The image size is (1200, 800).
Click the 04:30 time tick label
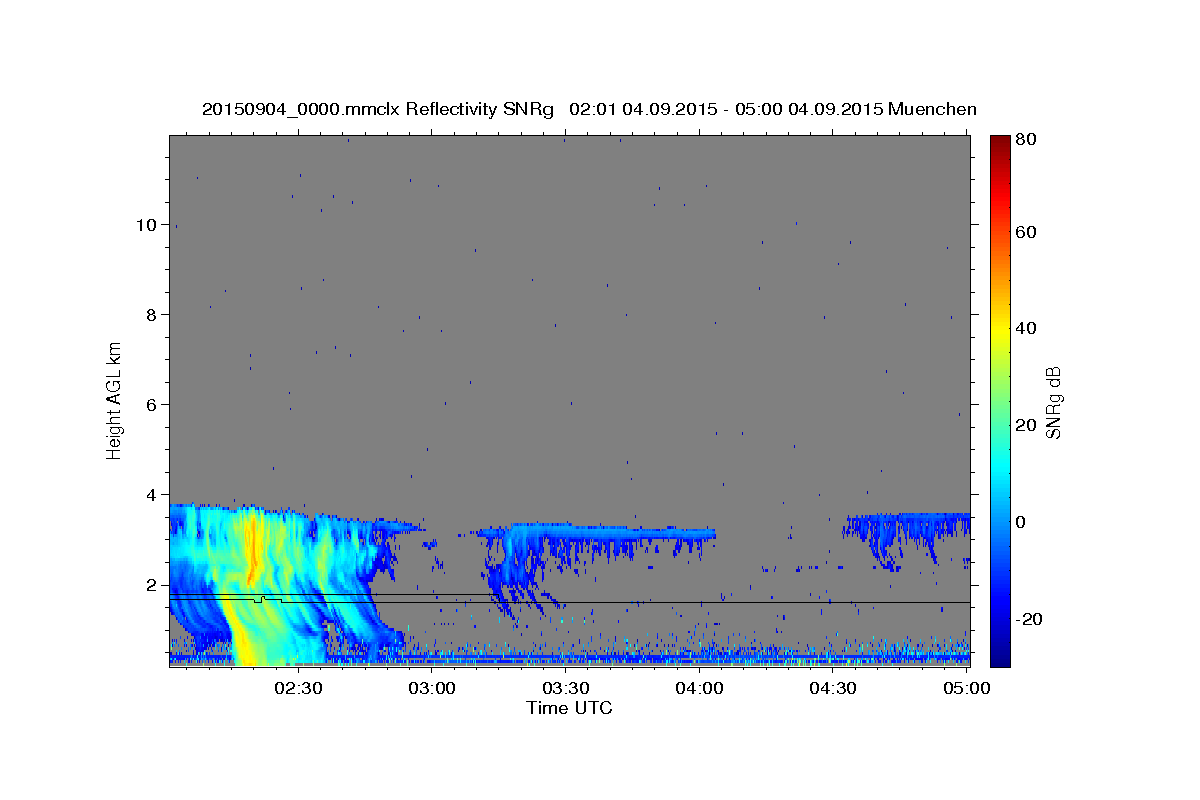[832, 688]
